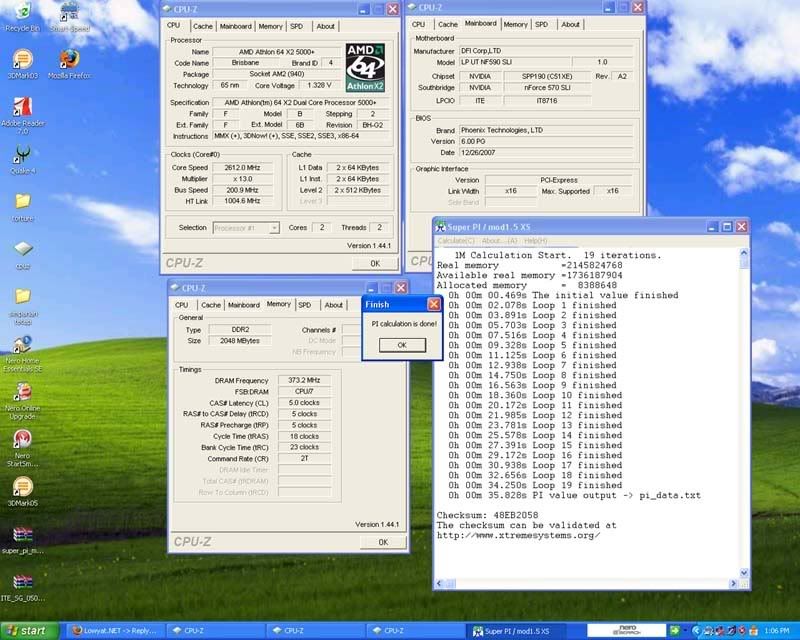Open the 3DMark05 desktop shortcut

tap(21, 487)
